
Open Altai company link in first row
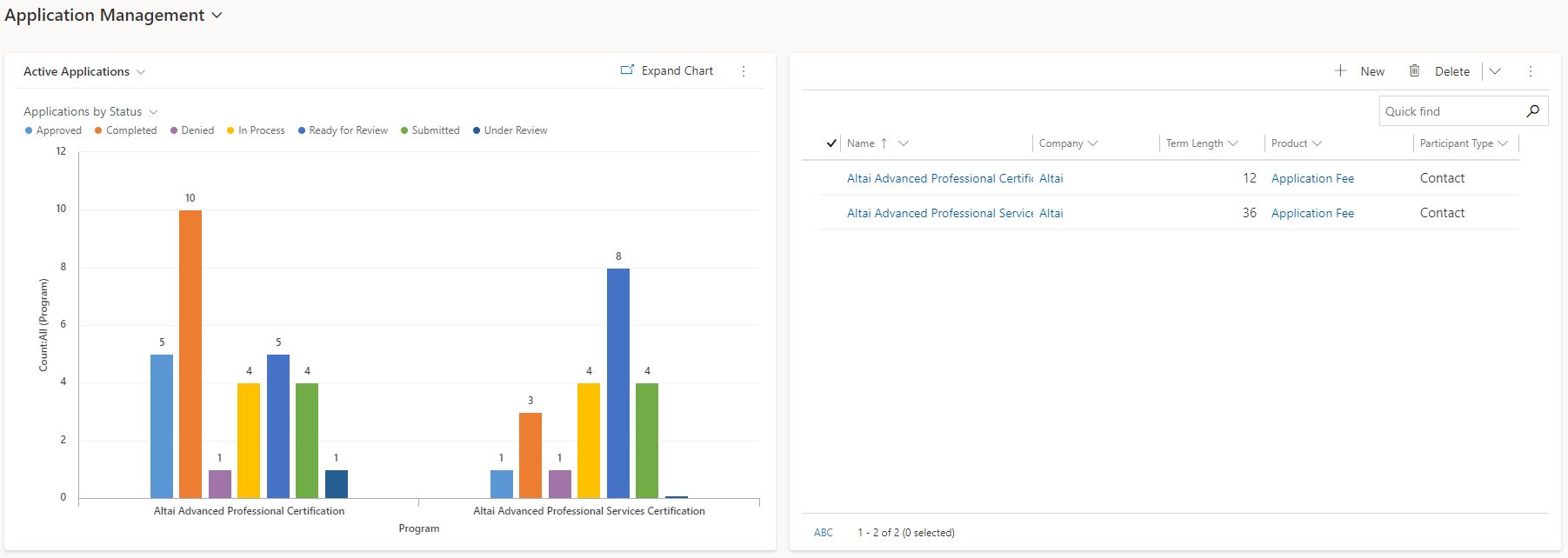(1051, 178)
